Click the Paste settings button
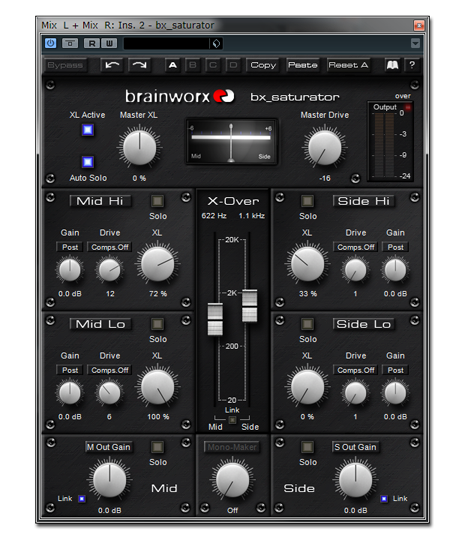Viewport: 465px width, 540px height. [303, 65]
